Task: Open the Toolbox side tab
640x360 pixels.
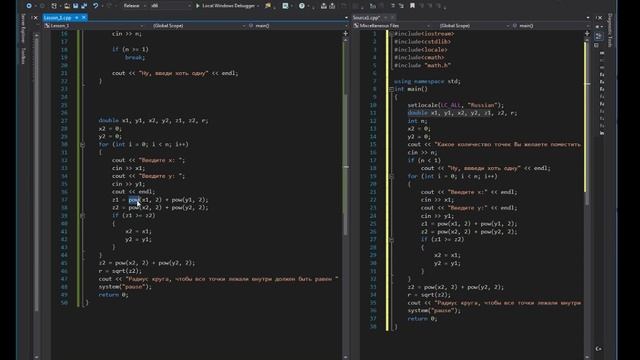Action: coord(23,56)
